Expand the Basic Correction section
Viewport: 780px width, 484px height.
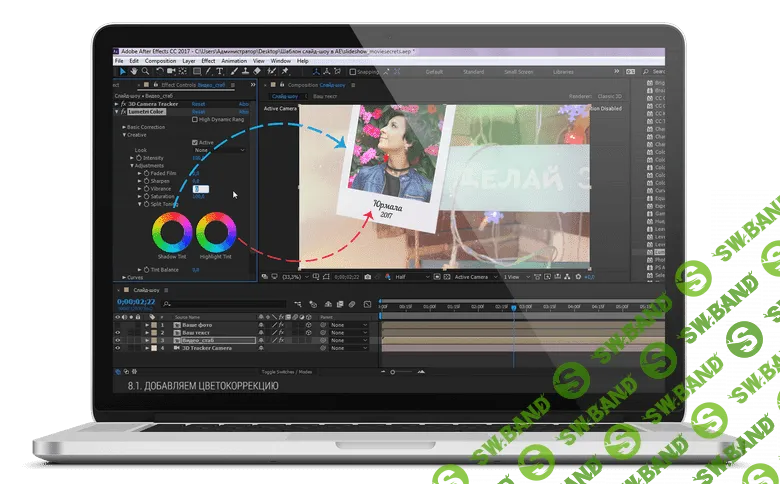124,127
